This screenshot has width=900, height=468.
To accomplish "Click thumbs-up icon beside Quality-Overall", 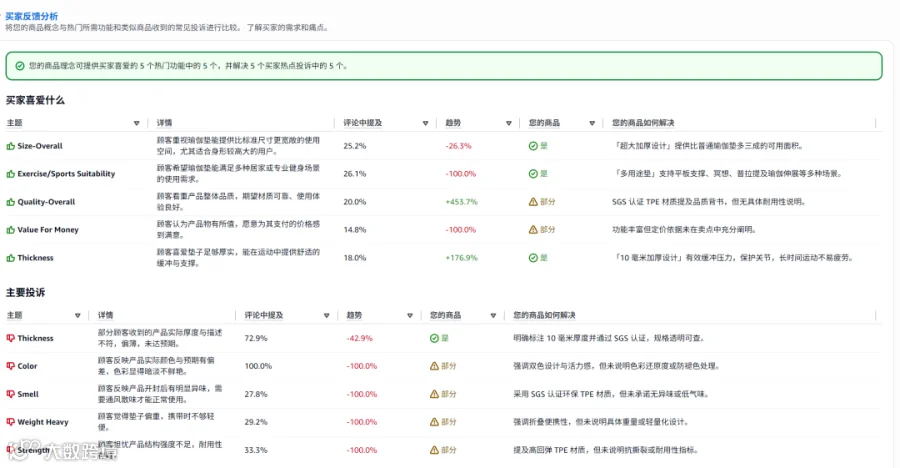I will 10,202.
